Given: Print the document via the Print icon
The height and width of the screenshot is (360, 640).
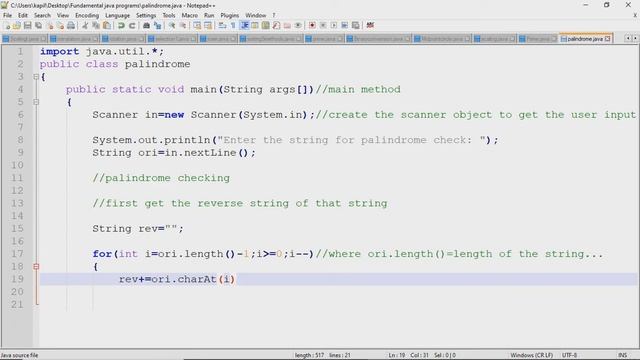Looking at the screenshot, I should pyautogui.click(x=71, y=25).
